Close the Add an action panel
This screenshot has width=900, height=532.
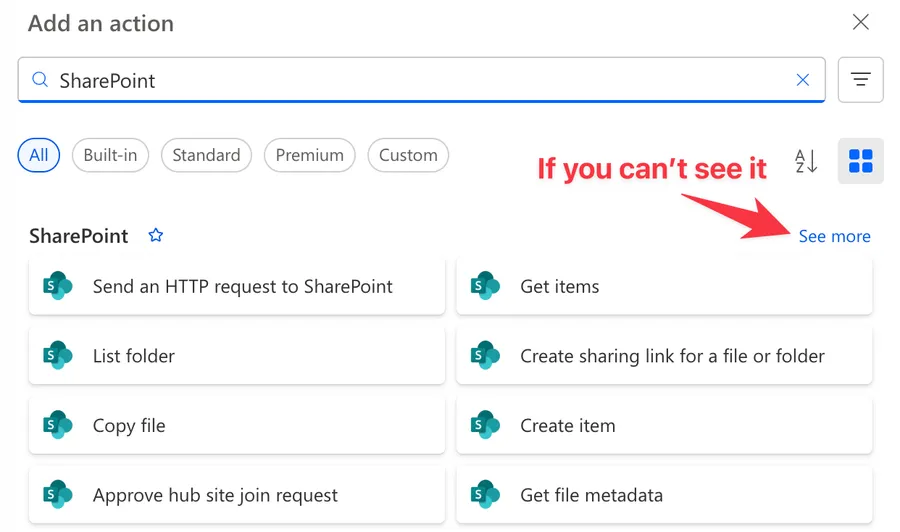(x=860, y=22)
